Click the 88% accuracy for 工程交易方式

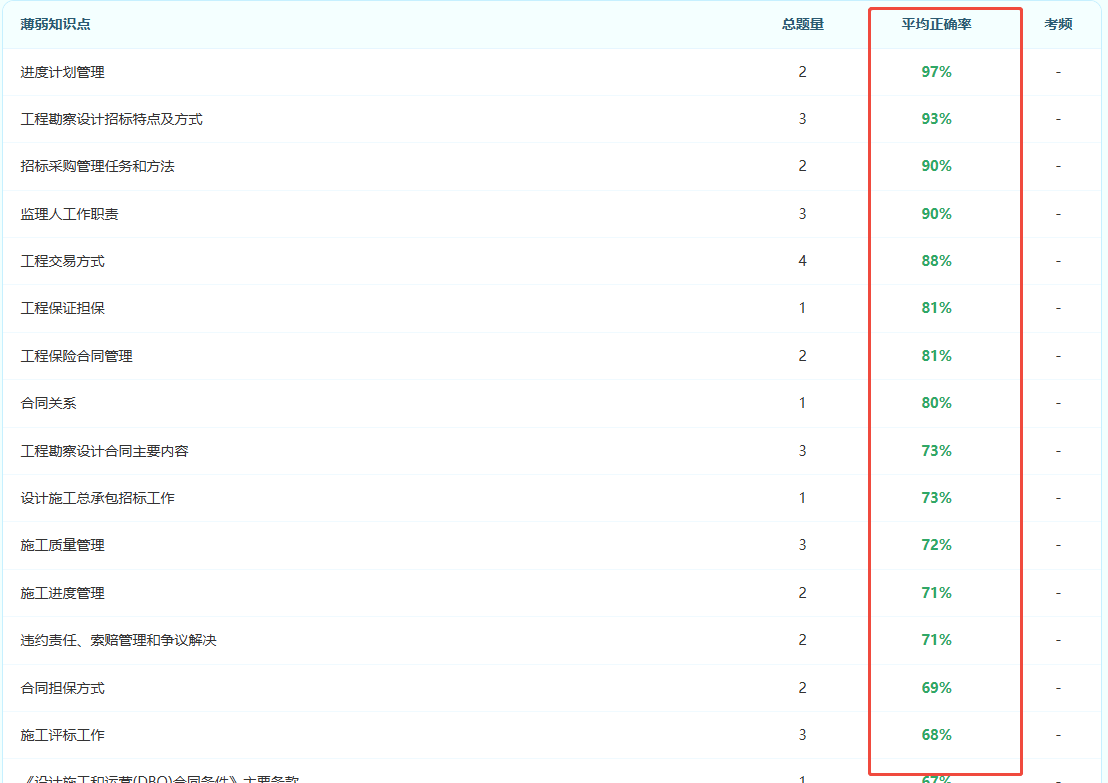(936, 261)
